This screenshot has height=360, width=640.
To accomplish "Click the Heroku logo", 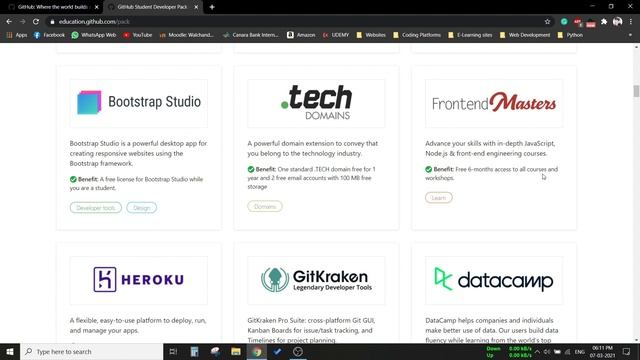I will (139, 280).
